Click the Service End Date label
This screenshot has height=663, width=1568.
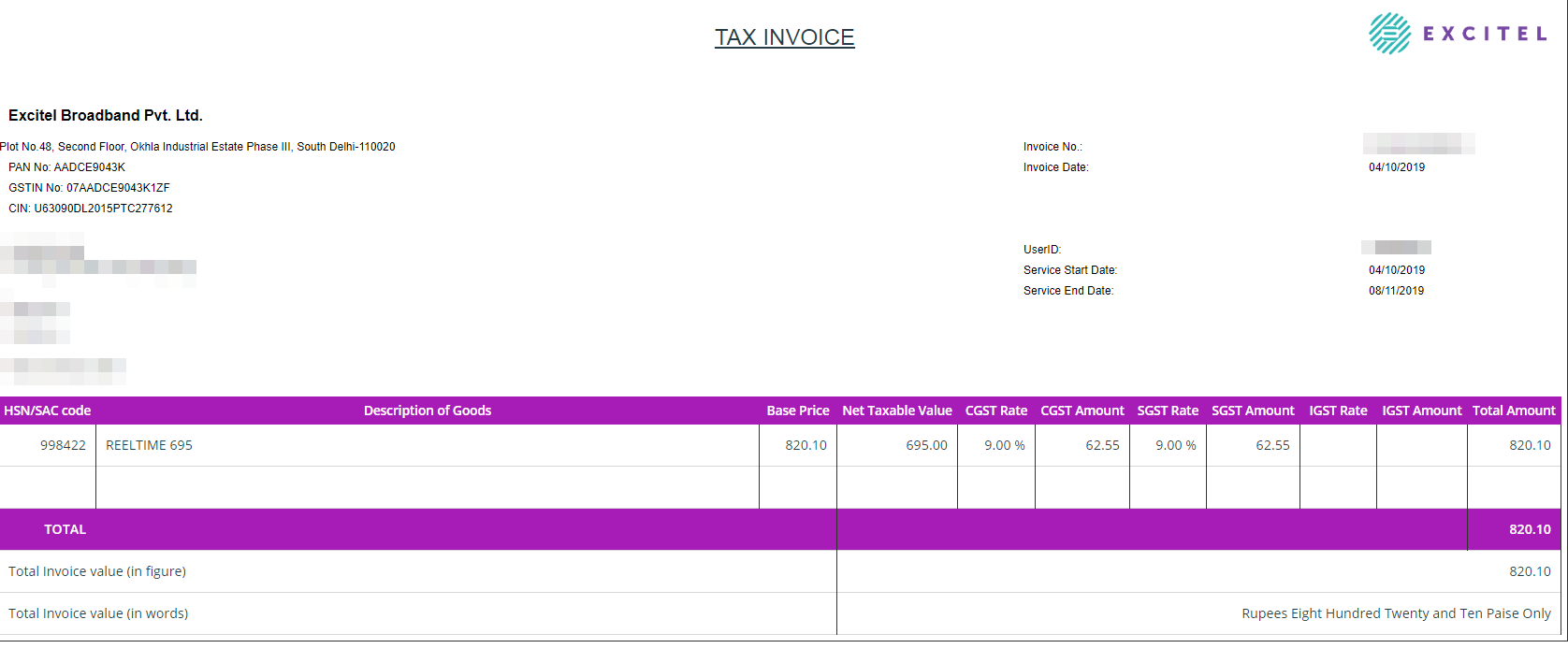[1068, 291]
